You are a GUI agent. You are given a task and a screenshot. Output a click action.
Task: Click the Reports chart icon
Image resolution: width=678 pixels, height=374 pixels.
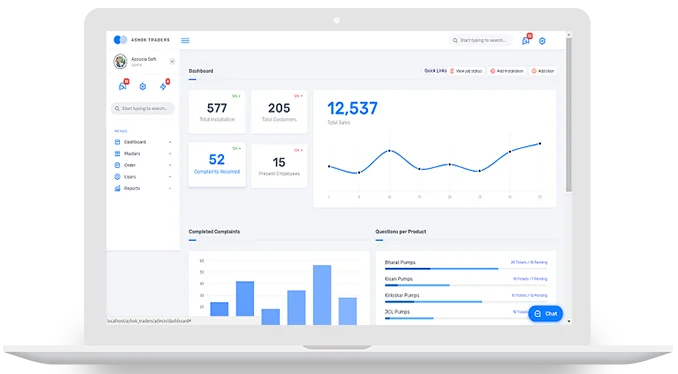pos(117,189)
